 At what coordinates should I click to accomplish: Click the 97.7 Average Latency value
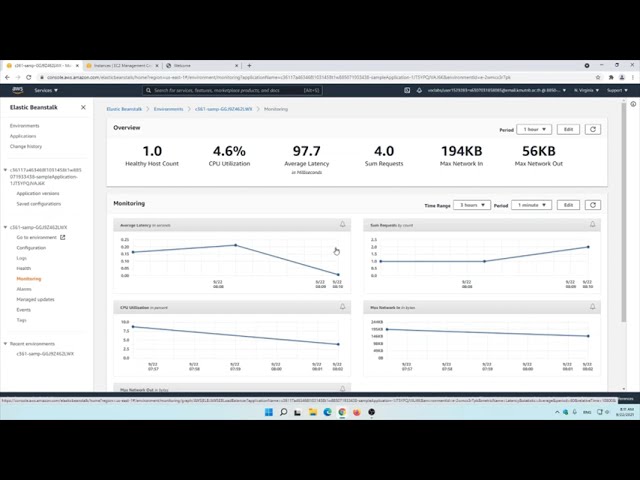(307, 151)
